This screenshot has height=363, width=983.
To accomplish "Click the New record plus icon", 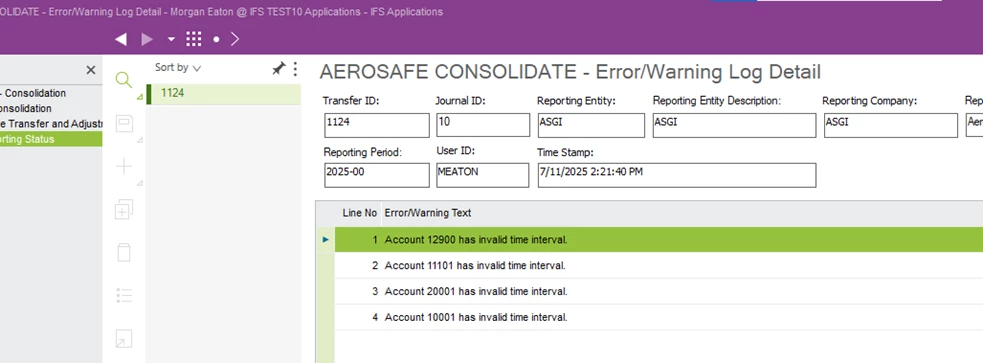I will coord(124,166).
